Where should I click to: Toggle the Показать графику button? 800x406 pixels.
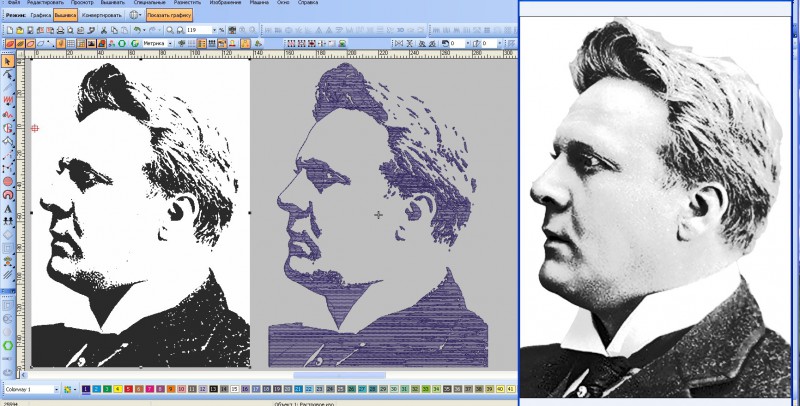169,15
